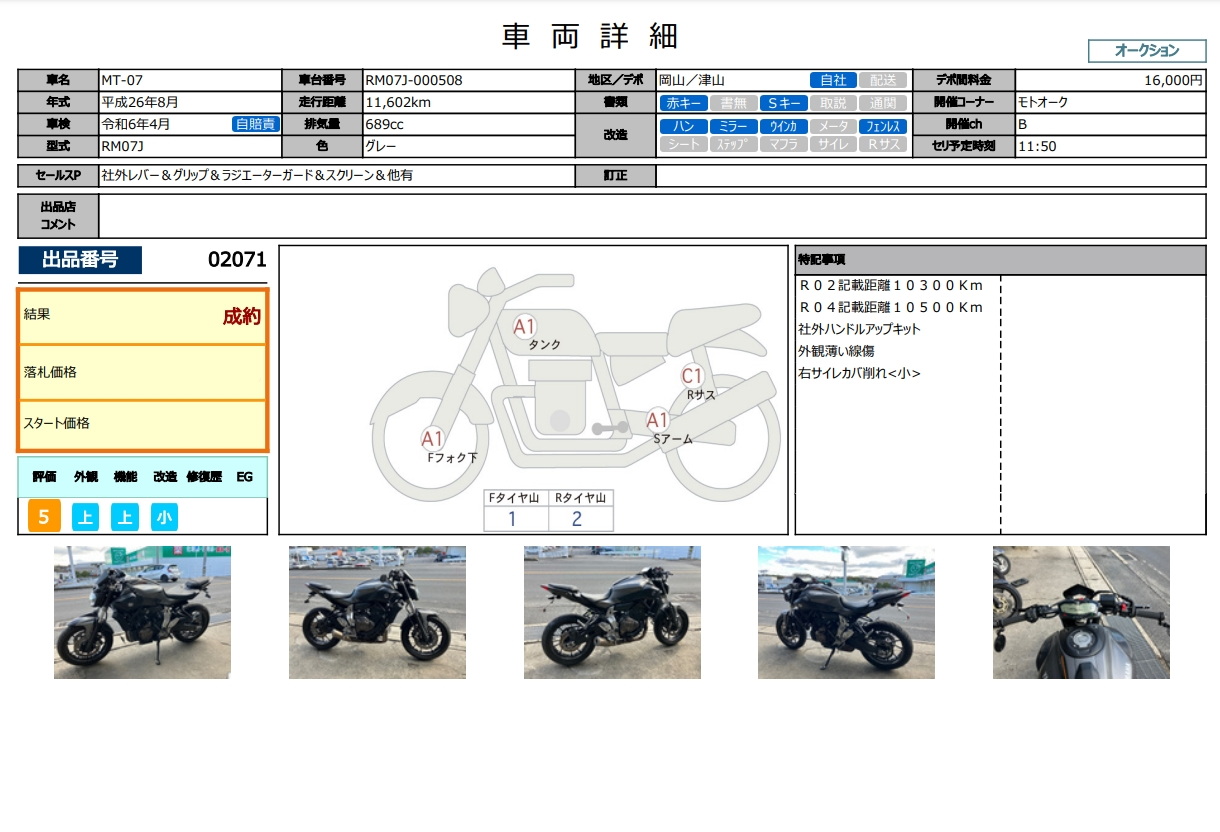Select the A1 marker on the swingarm

657,420
